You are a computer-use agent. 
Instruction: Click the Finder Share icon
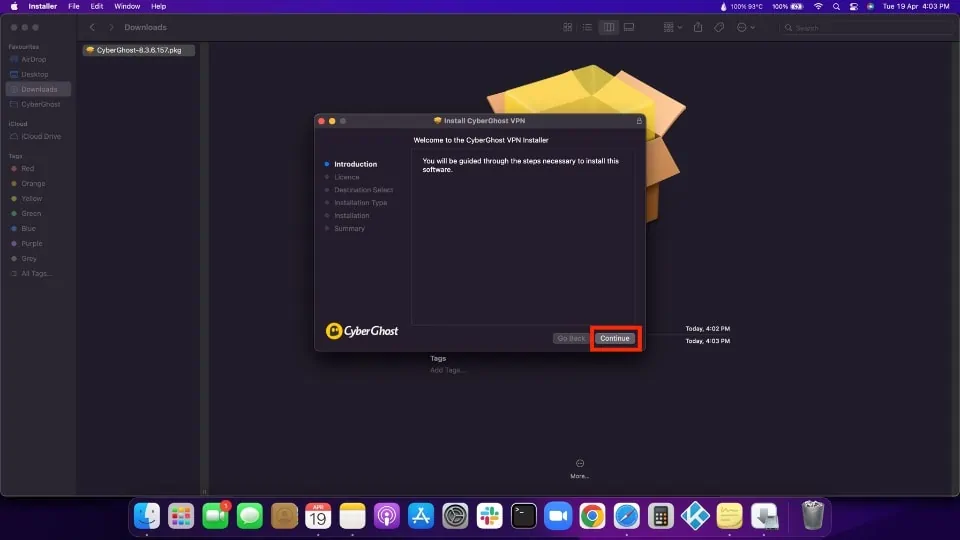(x=698, y=28)
